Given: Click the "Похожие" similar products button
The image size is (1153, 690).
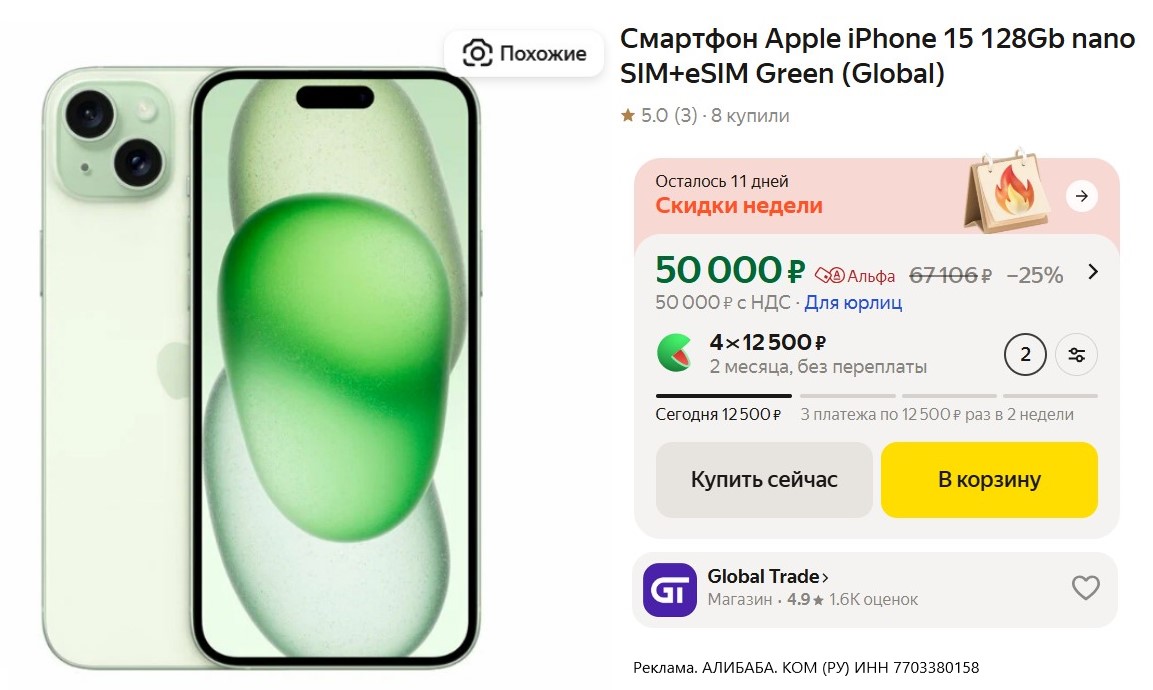Looking at the screenshot, I should 524,53.
